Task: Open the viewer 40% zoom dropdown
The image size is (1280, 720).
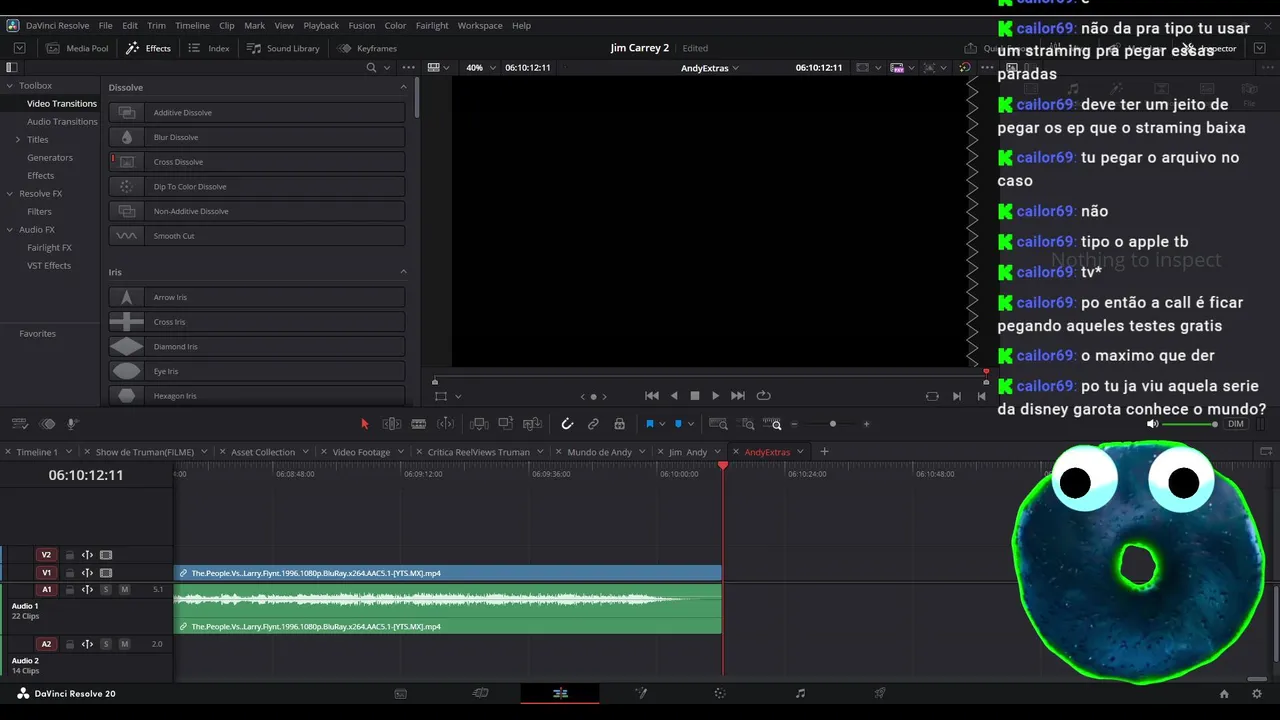Action: tap(481, 68)
